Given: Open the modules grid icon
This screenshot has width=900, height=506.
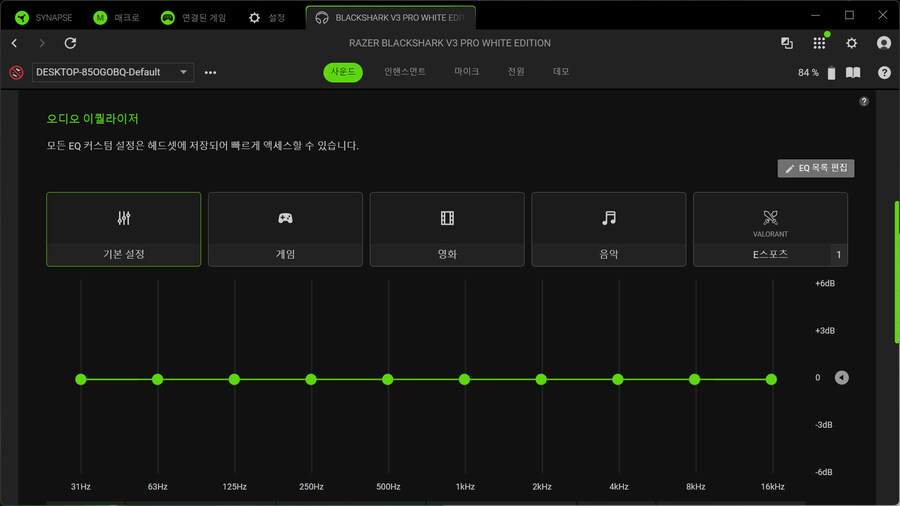Looking at the screenshot, I should click(x=819, y=43).
